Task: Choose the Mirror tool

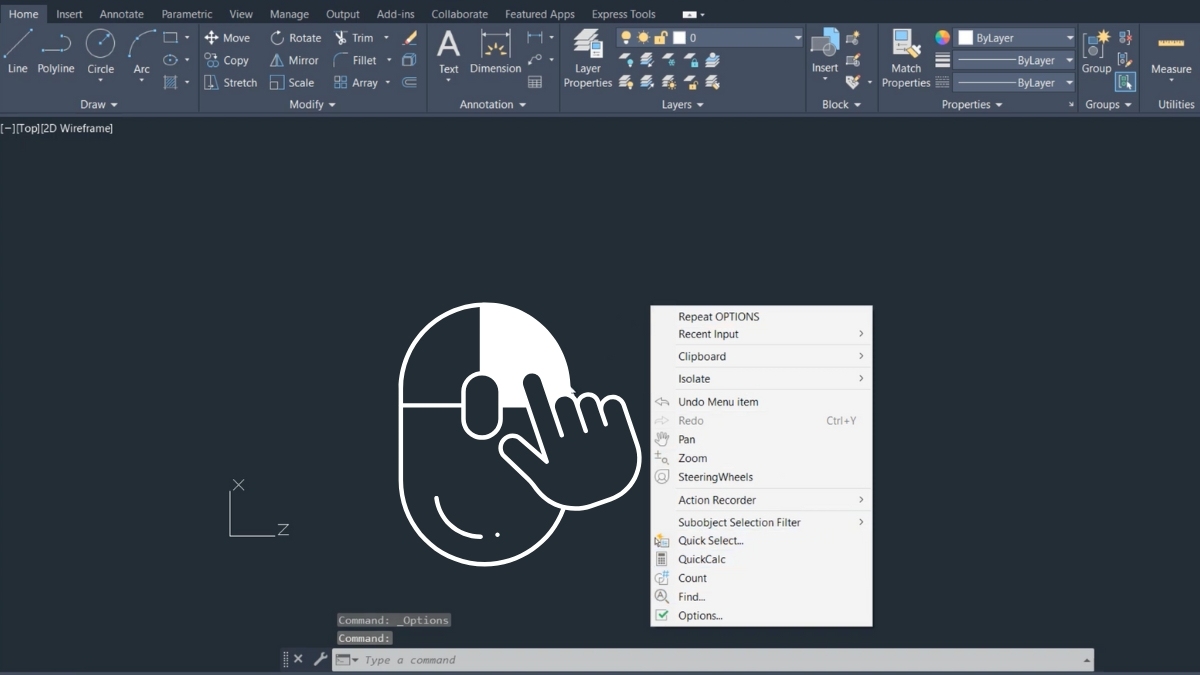Action: point(294,60)
